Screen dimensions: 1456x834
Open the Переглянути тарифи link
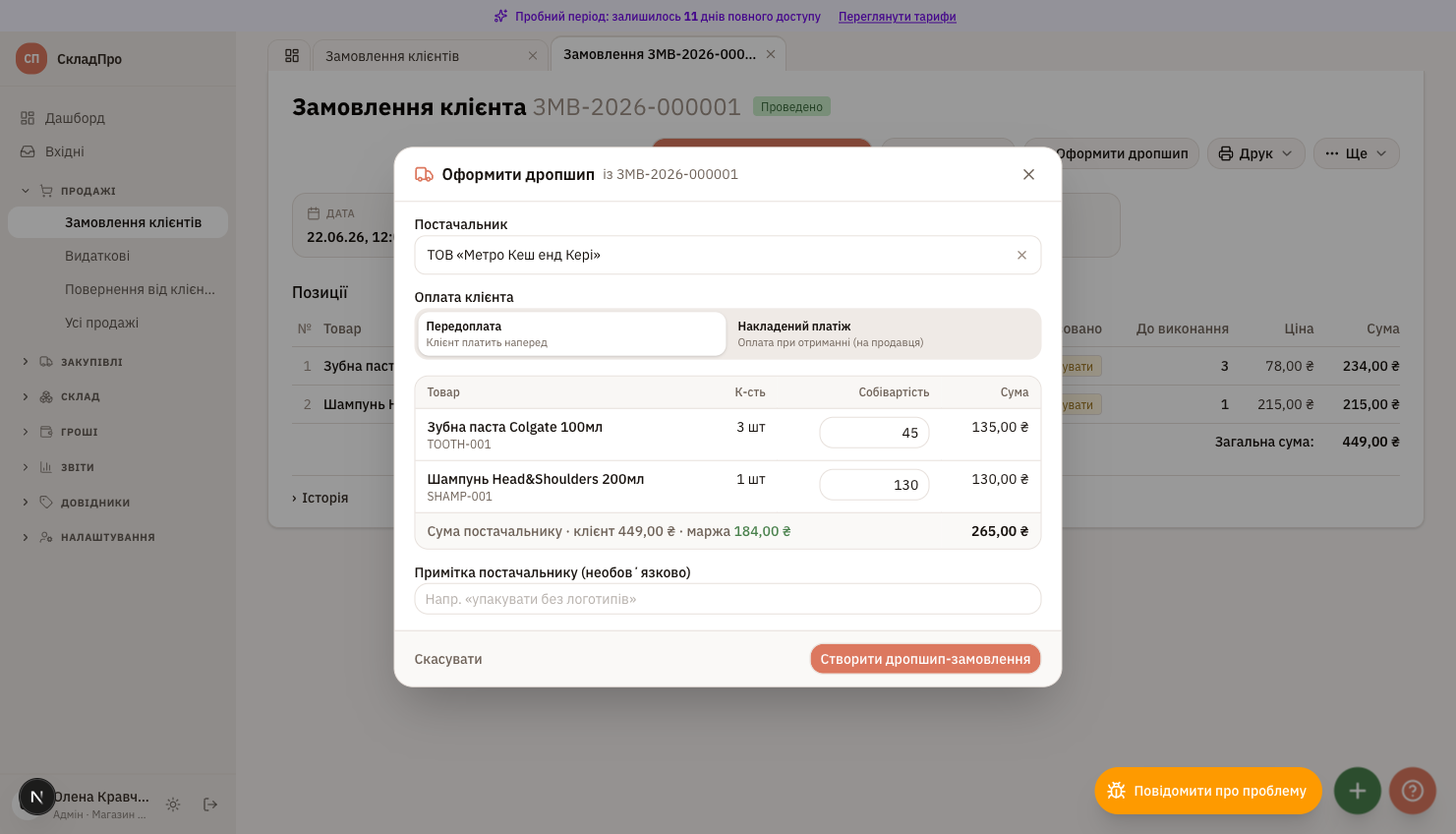click(x=897, y=17)
